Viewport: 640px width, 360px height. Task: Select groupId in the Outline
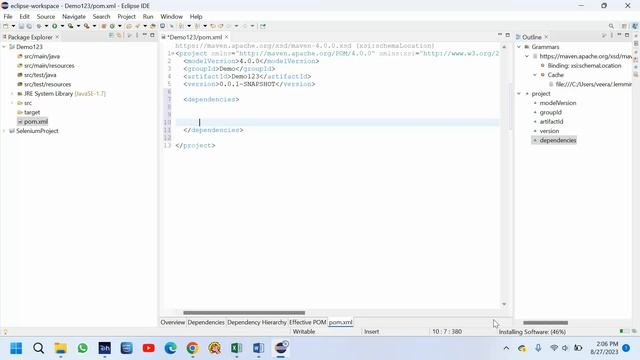coord(550,113)
